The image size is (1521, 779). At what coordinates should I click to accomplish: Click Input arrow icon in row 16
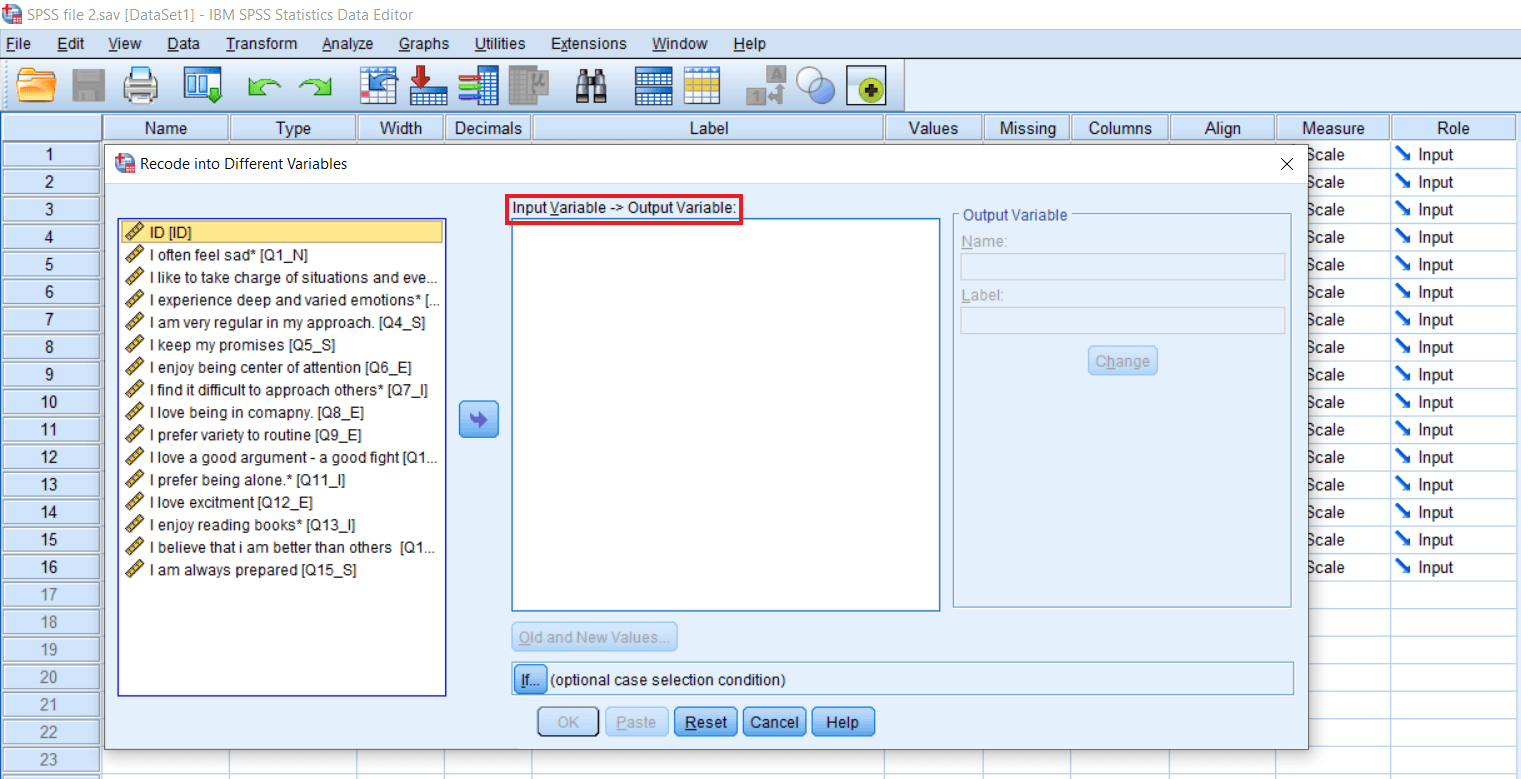(1403, 567)
